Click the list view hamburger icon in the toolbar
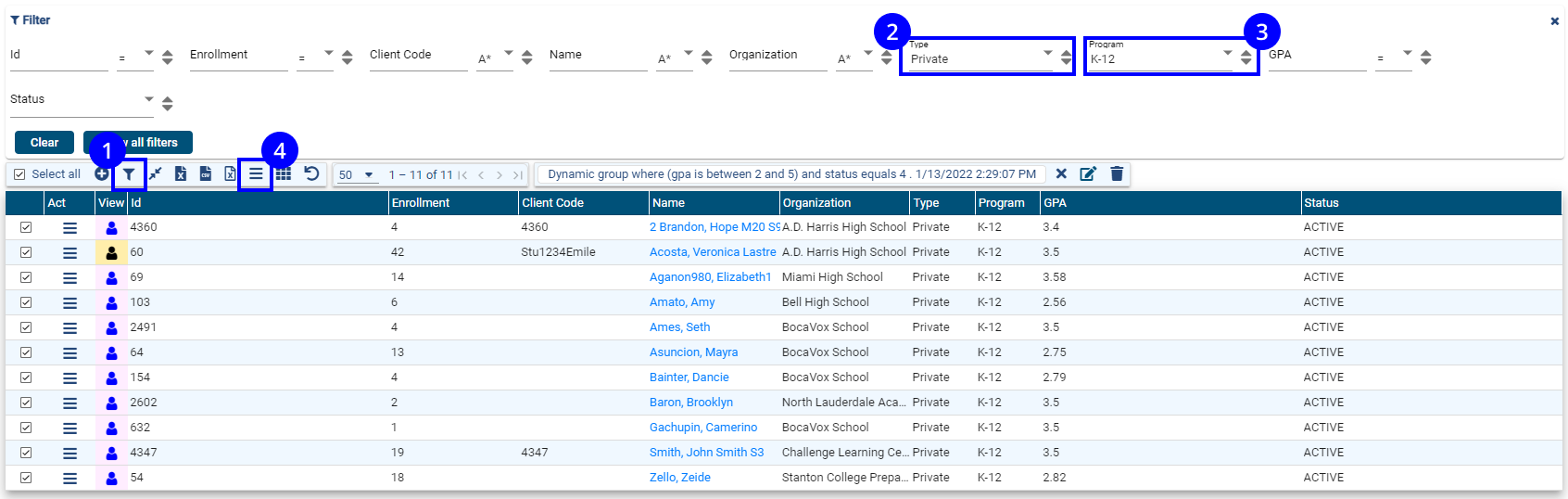The width and height of the screenshot is (1568, 499). [256, 174]
